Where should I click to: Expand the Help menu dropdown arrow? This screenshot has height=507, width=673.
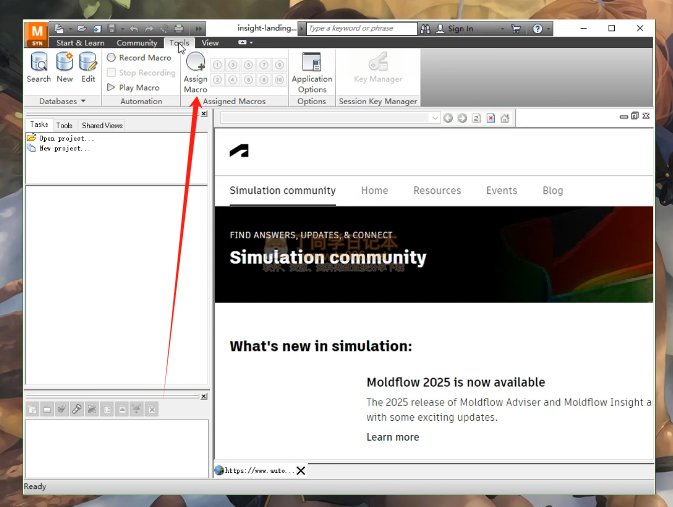(x=549, y=29)
